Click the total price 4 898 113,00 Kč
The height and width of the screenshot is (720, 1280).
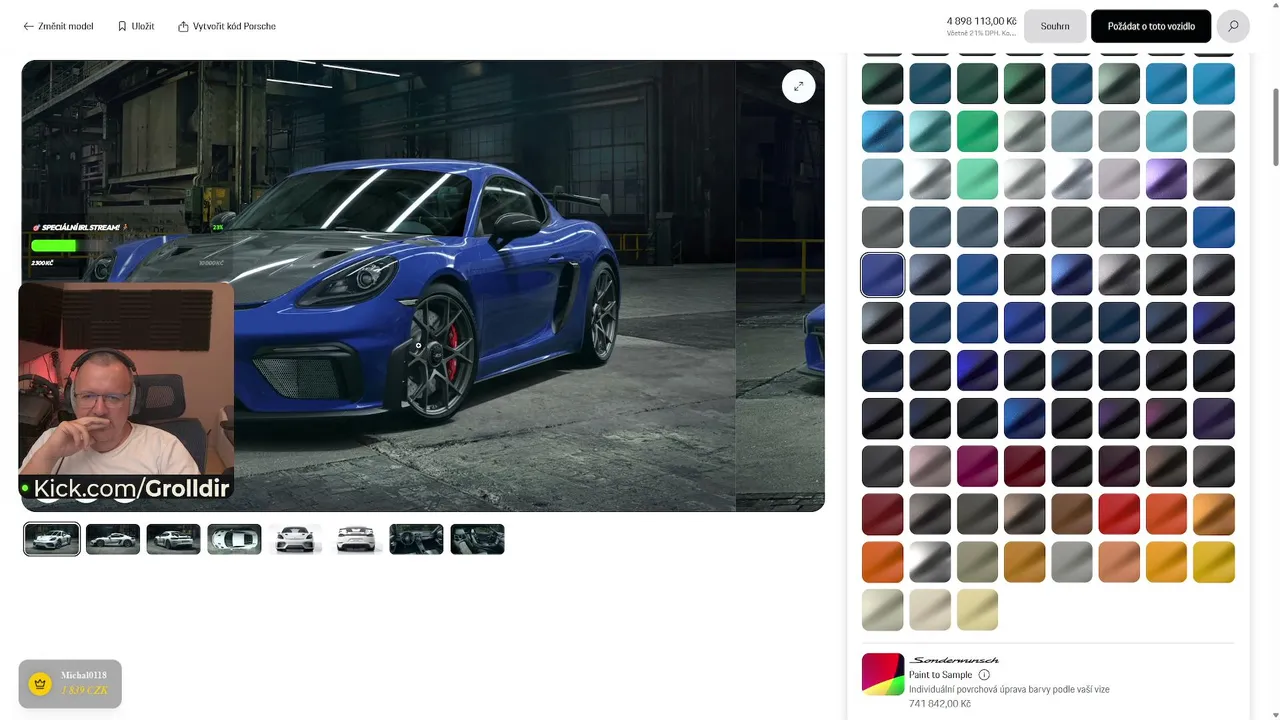982,21
